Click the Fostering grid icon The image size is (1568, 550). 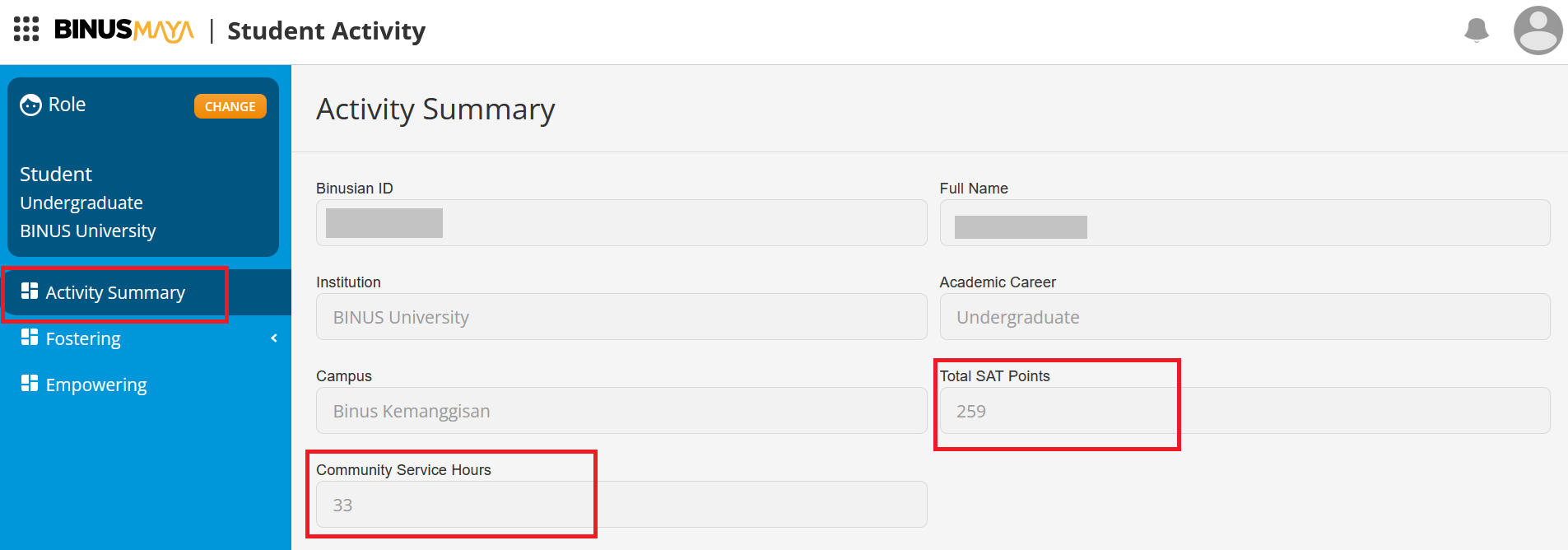coord(30,337)
